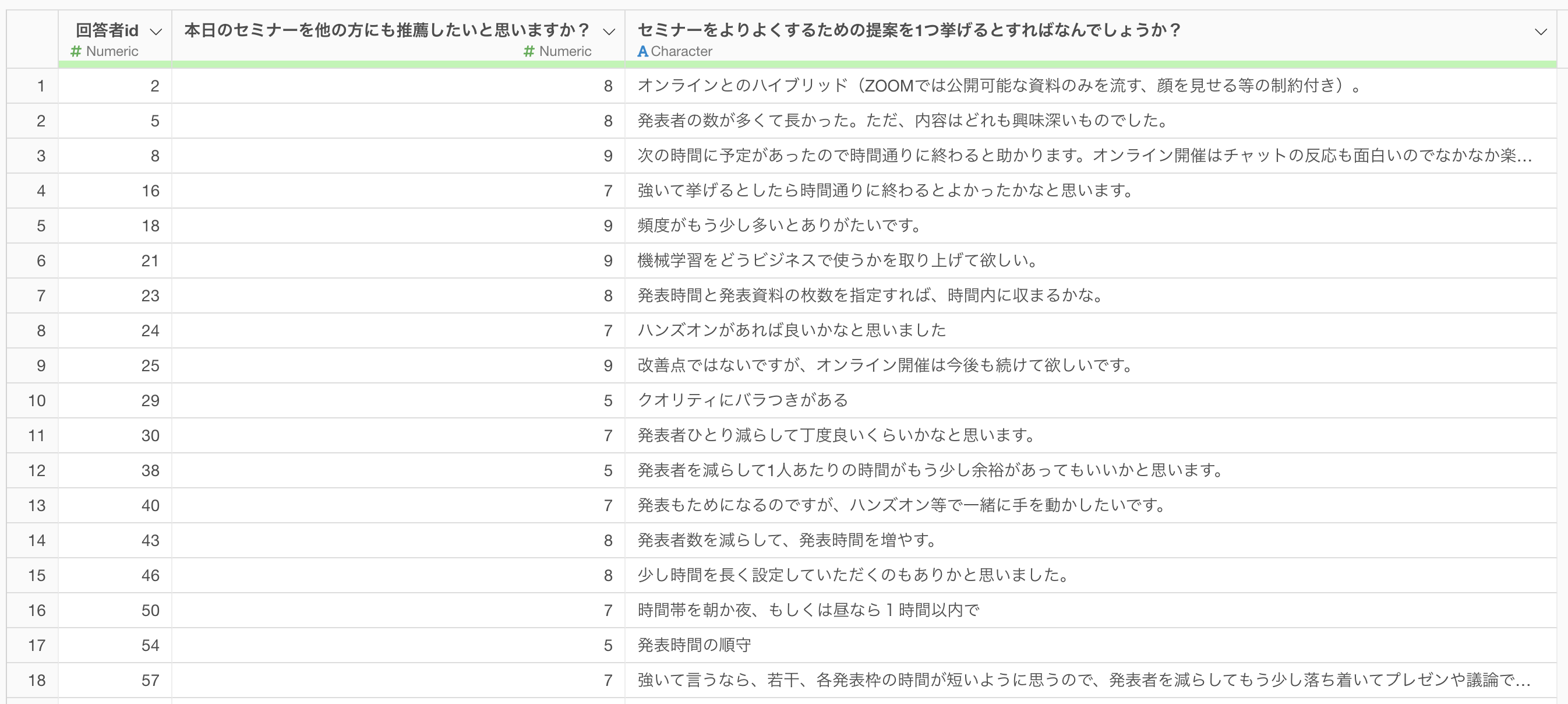
Task: Select row number 10
Action: click(x=33, y=401)
